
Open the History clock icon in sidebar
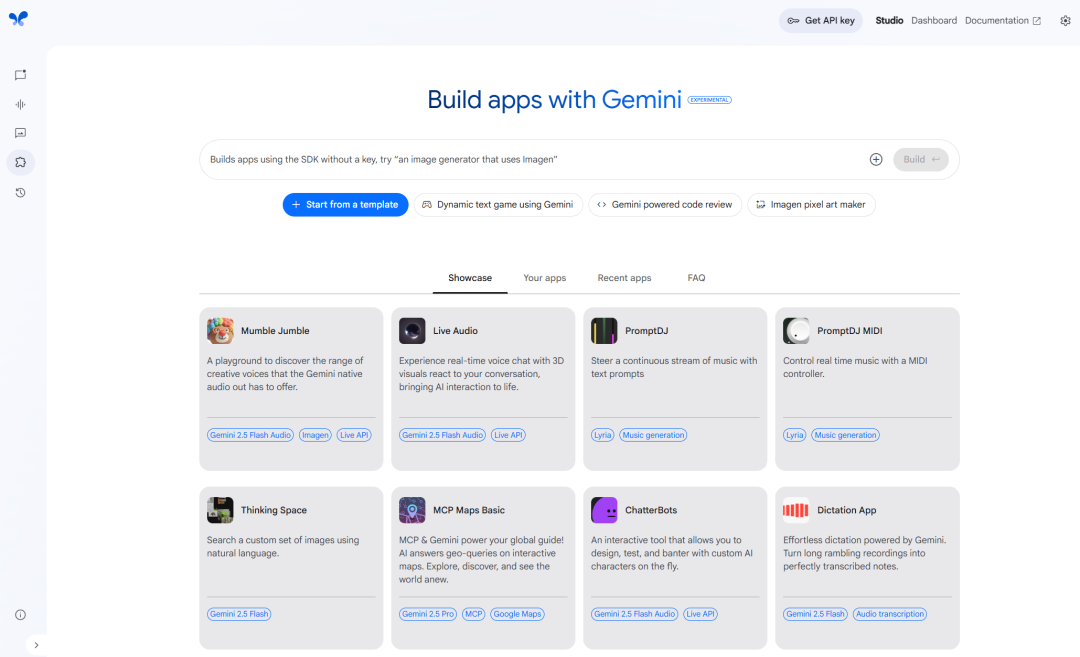click(x=21, y=193)
